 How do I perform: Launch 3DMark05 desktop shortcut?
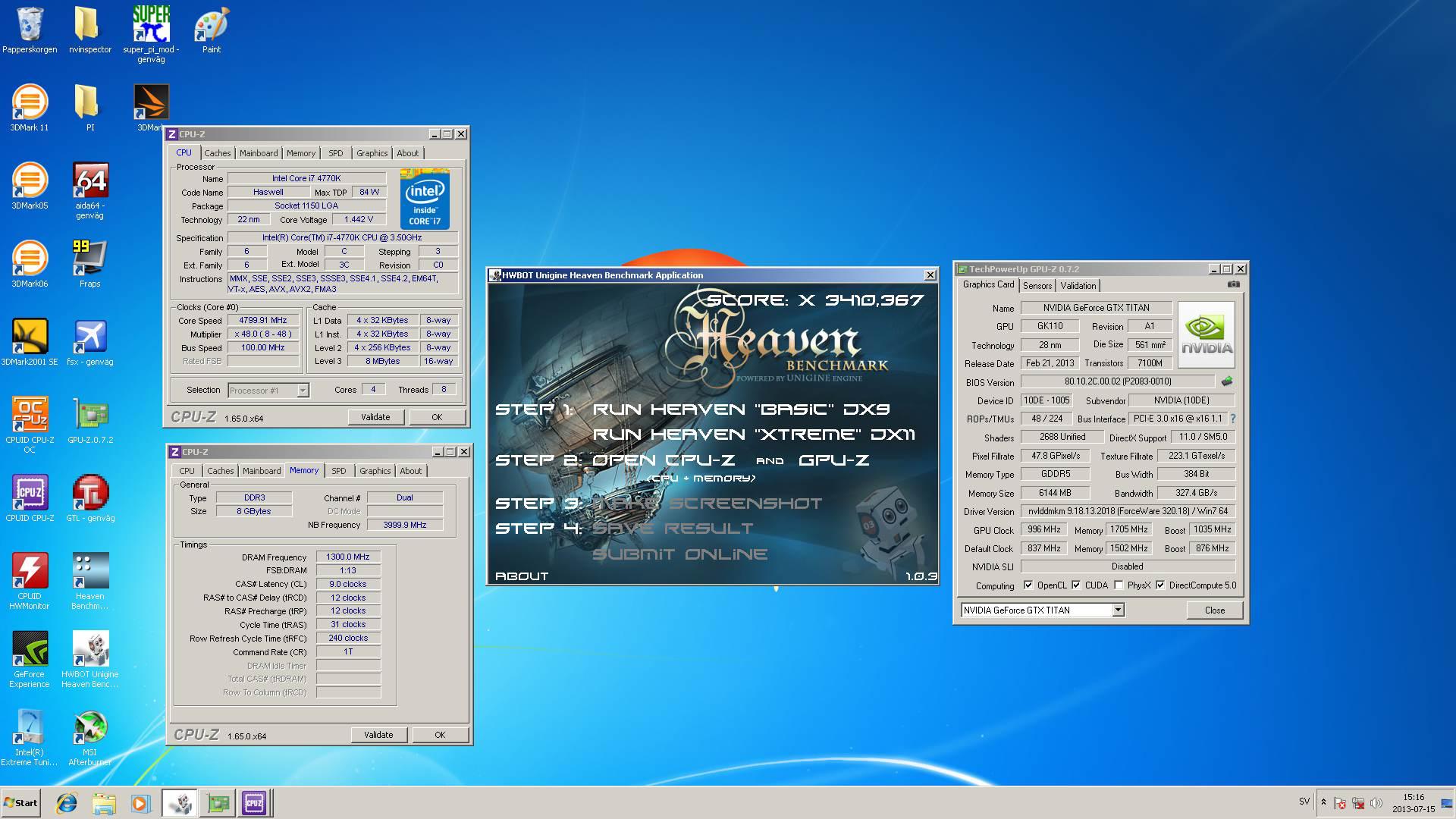tap(30, 180)
